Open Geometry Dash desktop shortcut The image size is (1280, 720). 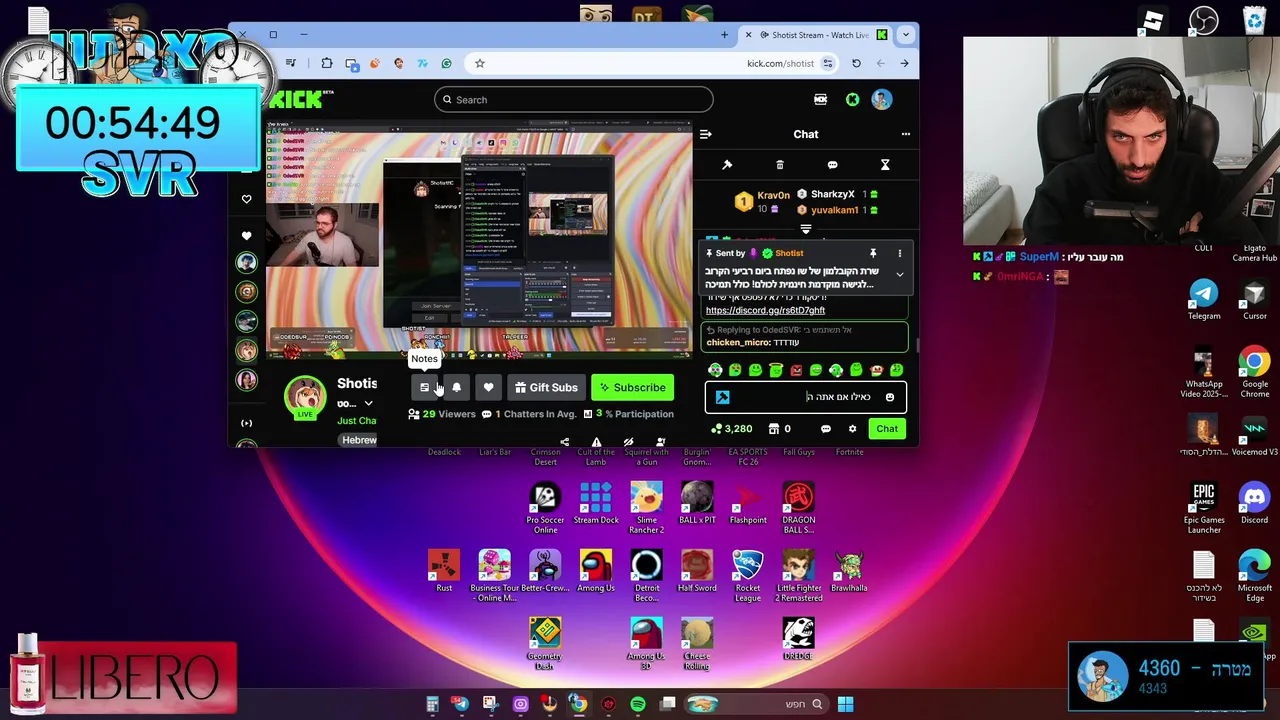pos(545,644)
